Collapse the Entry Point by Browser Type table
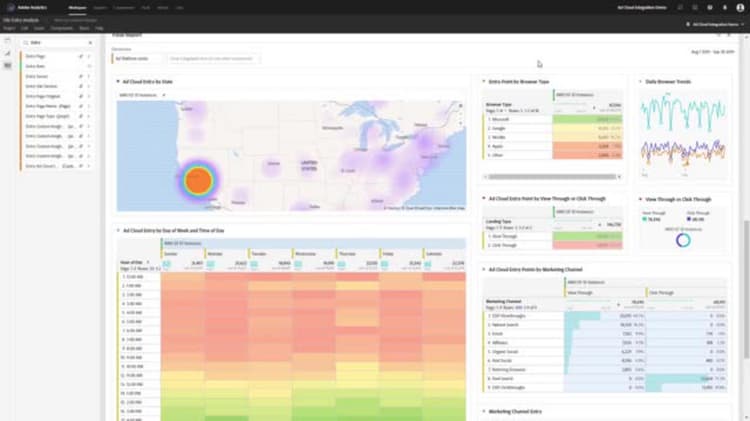 click(484, 82)
